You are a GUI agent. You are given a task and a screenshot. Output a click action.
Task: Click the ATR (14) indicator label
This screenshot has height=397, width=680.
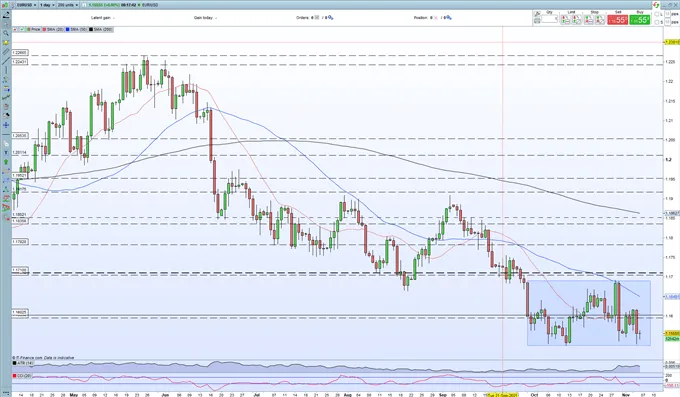pyautogui.click(x=23, y=363)
